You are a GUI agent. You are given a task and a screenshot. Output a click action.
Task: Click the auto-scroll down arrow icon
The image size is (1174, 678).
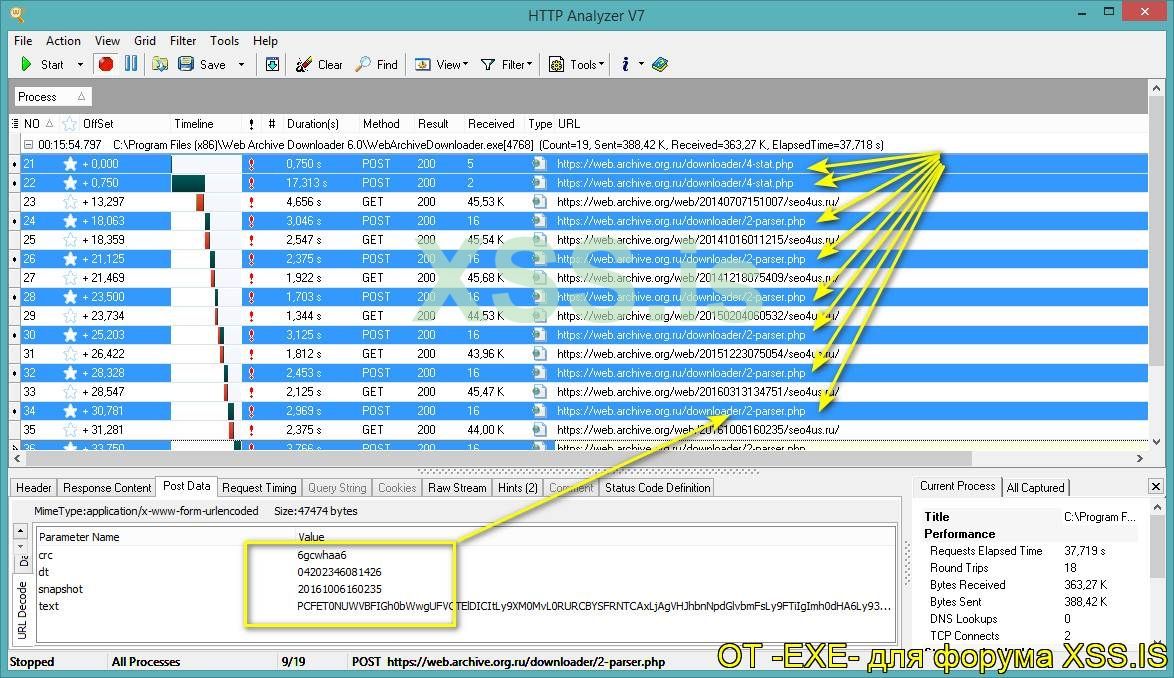[x=272, y=64]
